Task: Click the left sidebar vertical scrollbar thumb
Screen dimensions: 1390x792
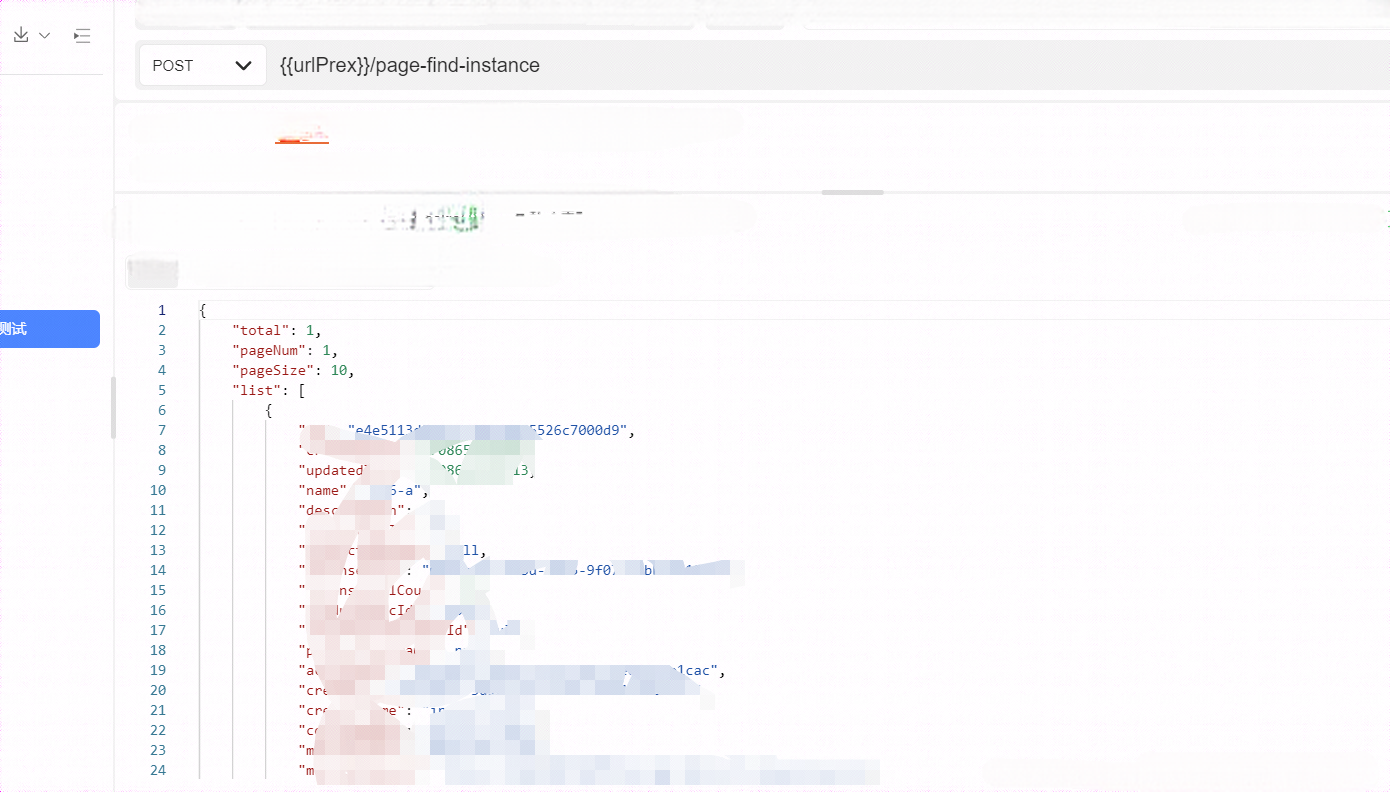Action: click(x=113, y=407)
